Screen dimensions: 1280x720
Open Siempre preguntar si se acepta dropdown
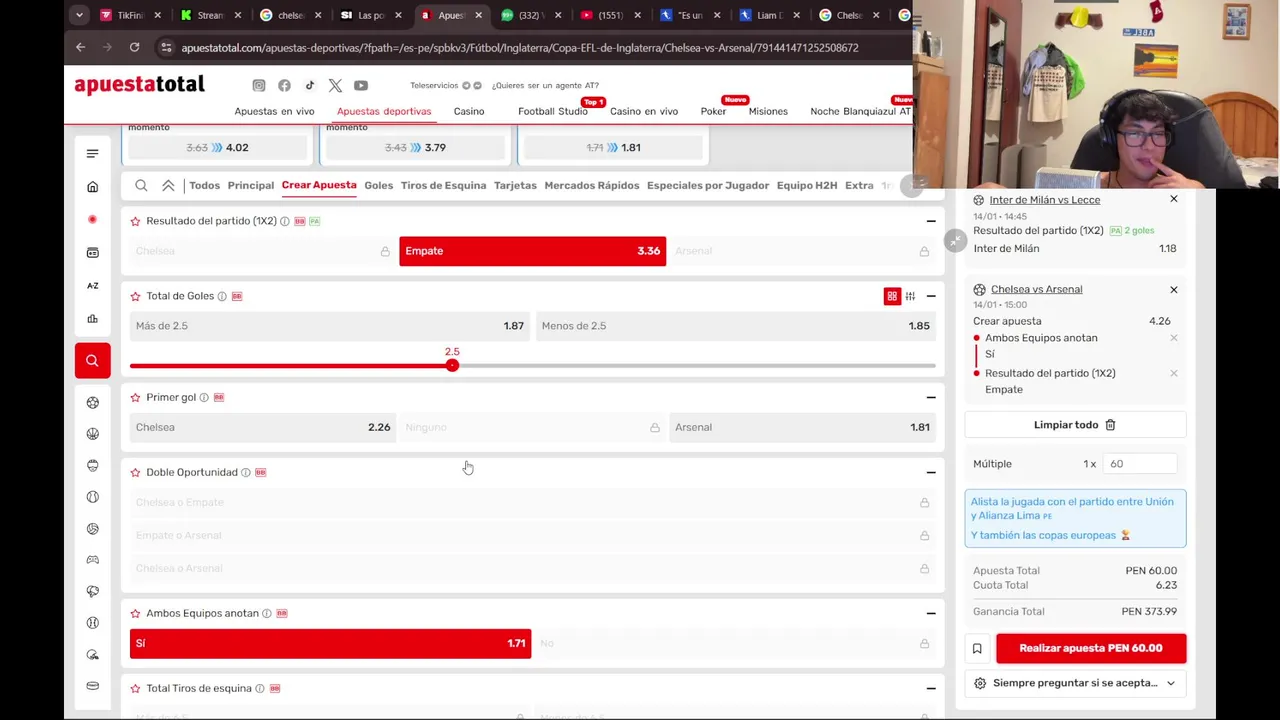1075,683
